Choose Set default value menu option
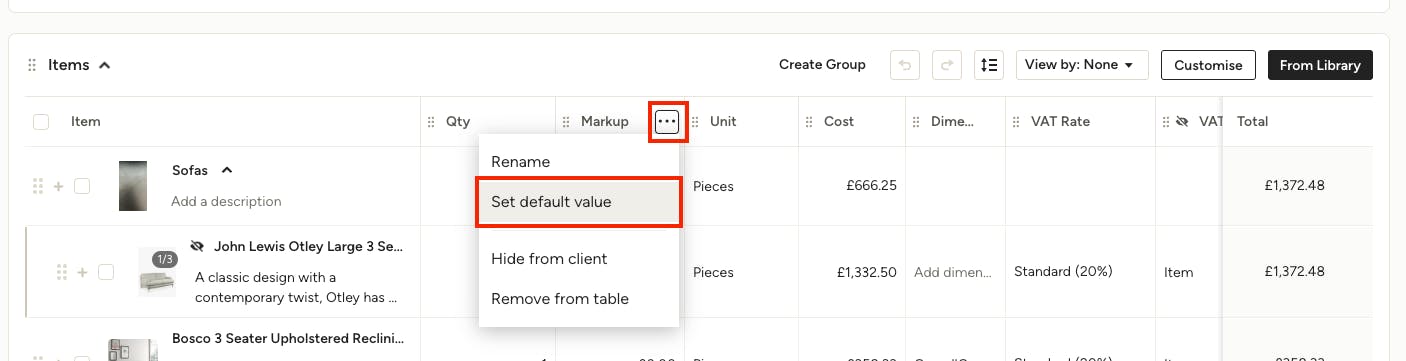Viewport: 1406px width, 361px height. pos(579,202)
